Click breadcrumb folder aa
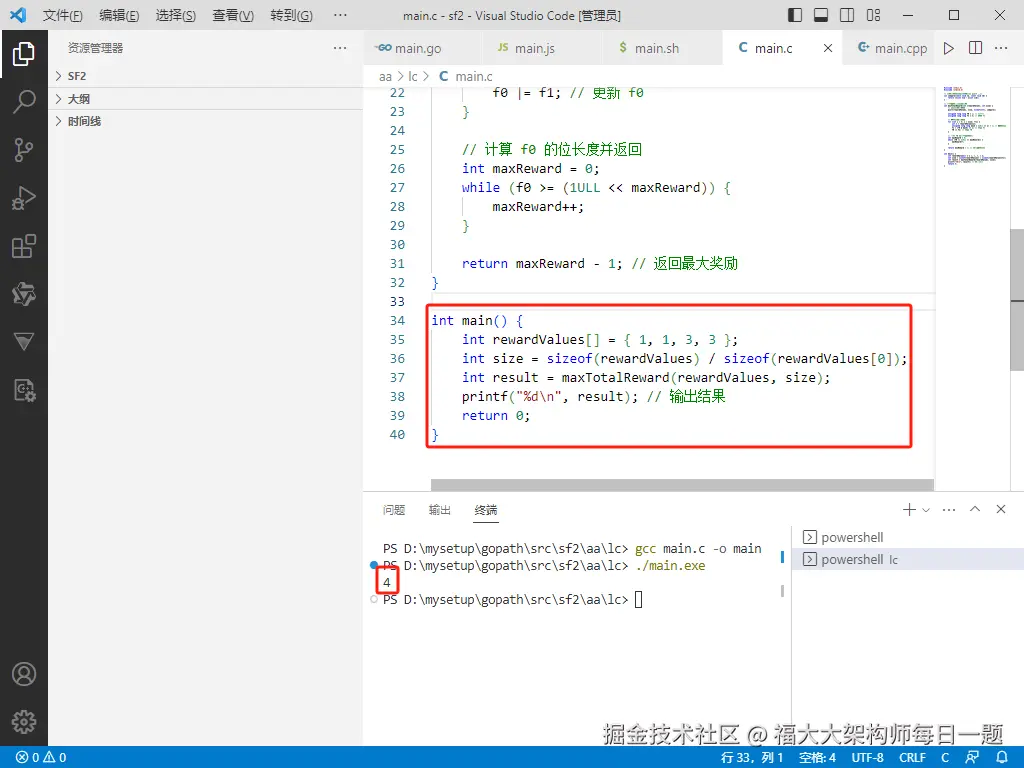 385,76
